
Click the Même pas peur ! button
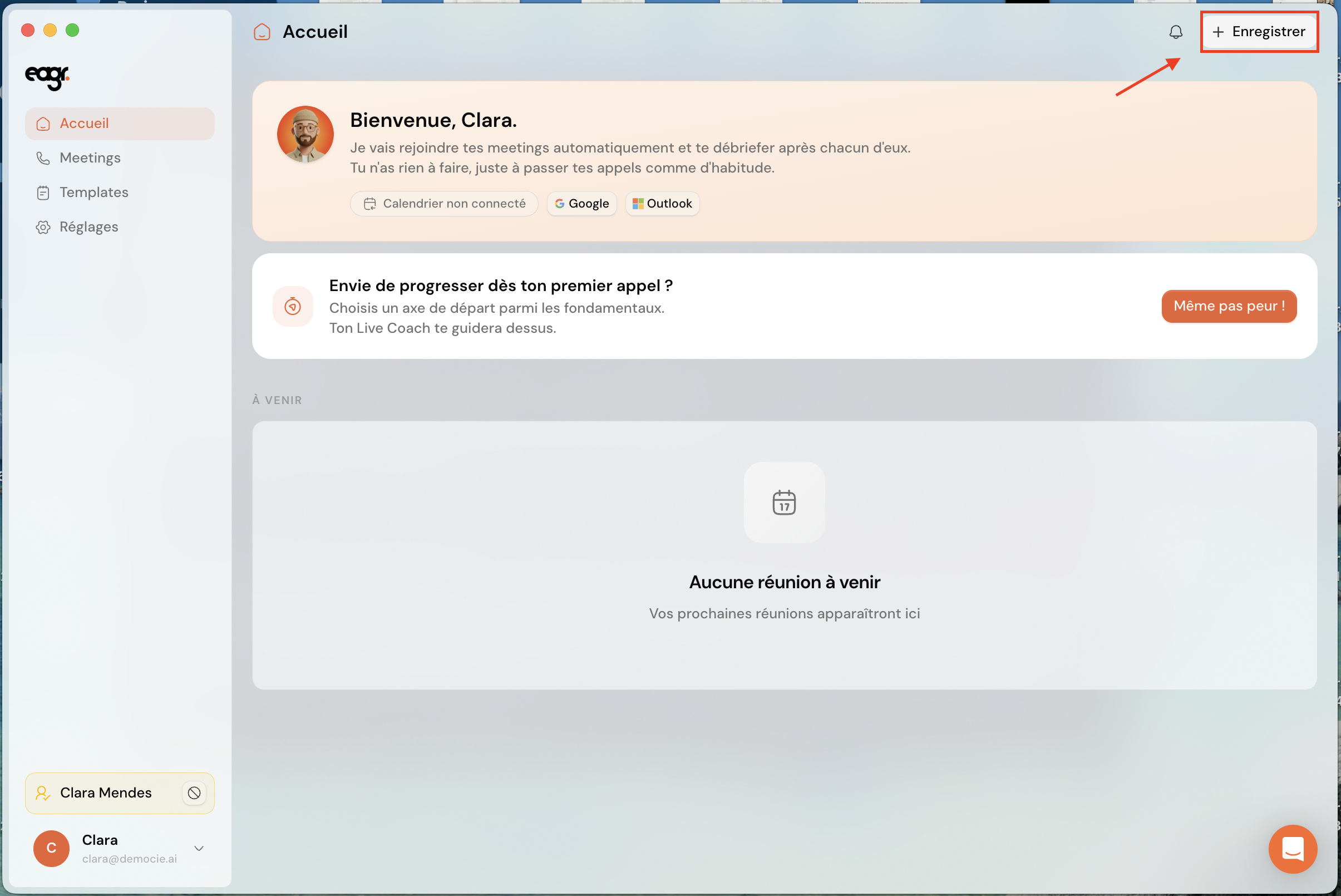[x=1229, y=306]
